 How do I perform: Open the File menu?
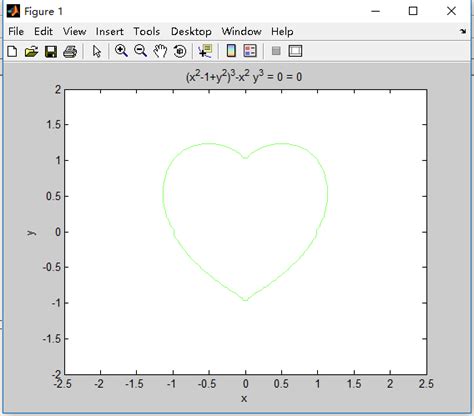(x=16, y=31)
